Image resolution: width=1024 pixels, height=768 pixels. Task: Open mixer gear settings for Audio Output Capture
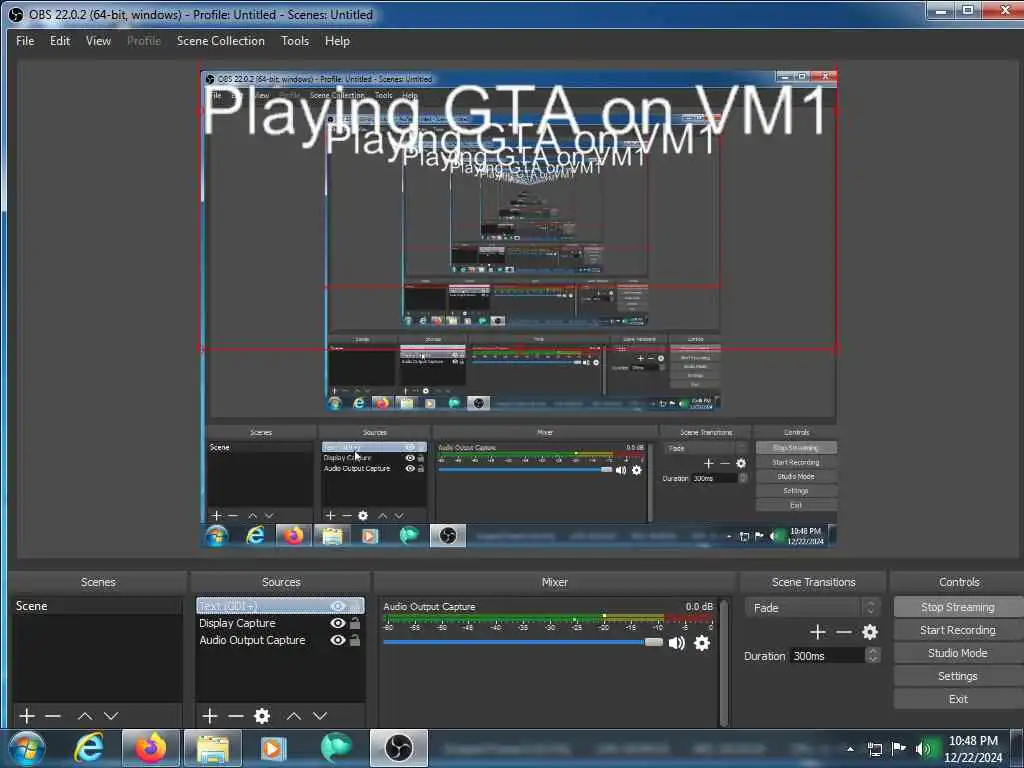click(x=702, y=643)
